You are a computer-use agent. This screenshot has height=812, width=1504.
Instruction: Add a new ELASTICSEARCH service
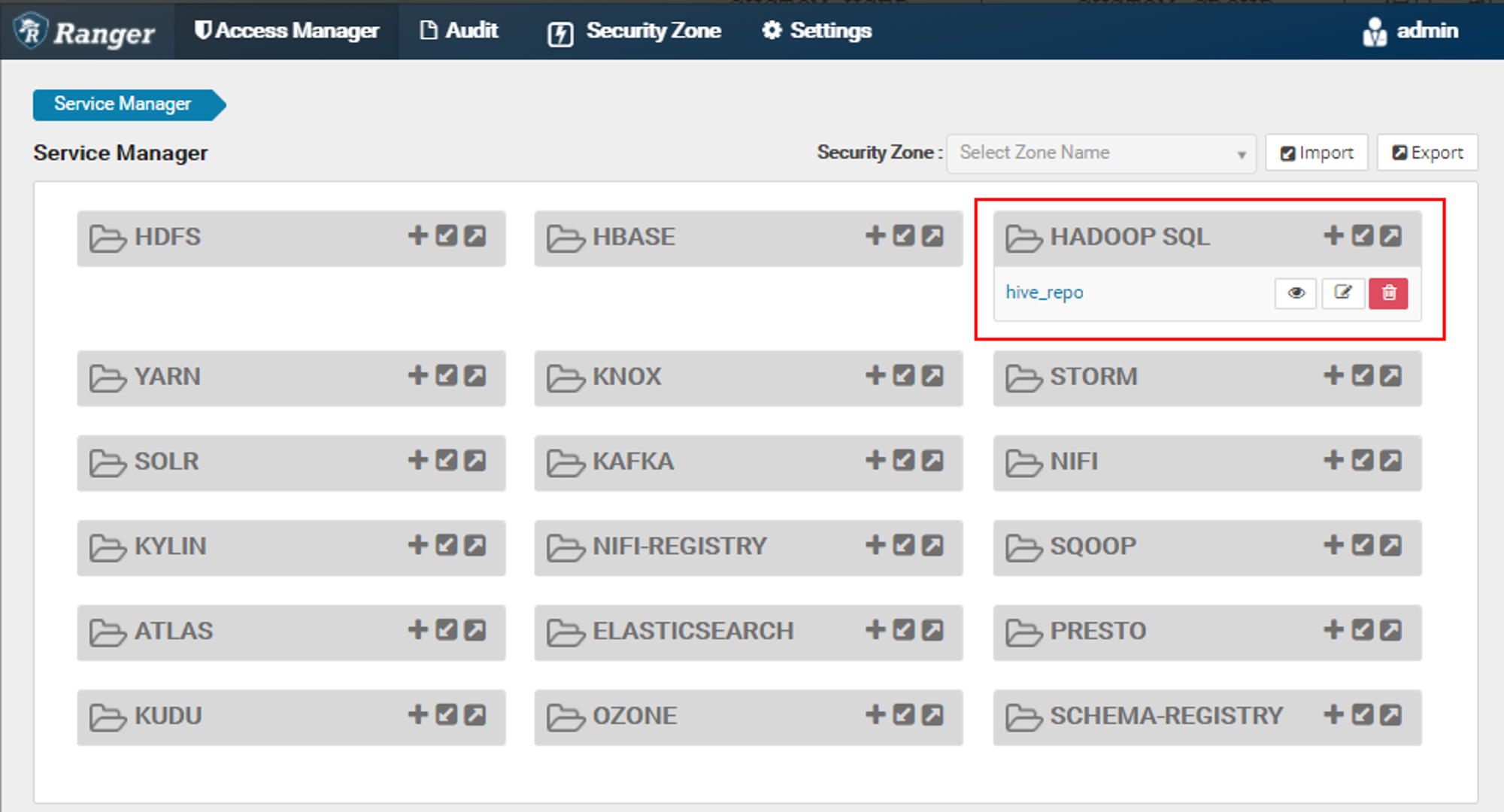(x=875, y=630)
